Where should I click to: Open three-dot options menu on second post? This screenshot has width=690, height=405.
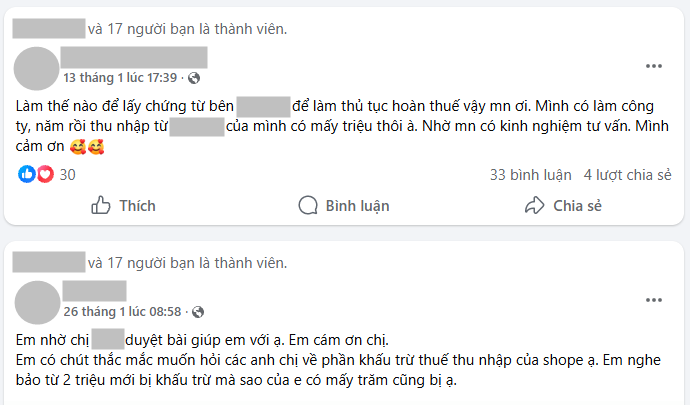(x=653, y=299)
